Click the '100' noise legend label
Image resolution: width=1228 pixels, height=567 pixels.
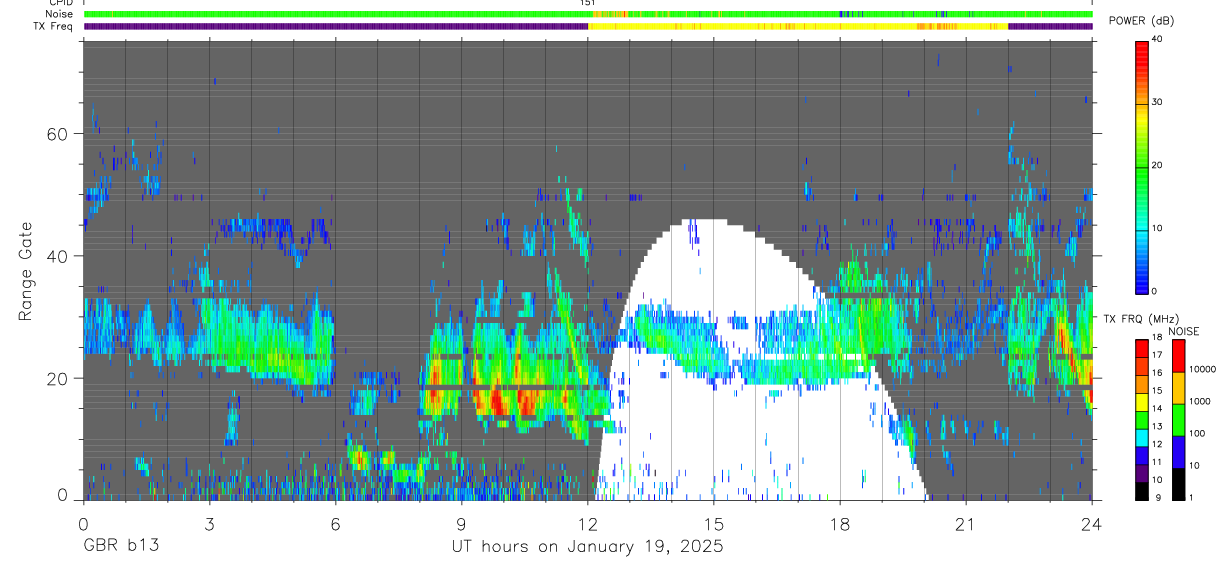pos(1197,434)
